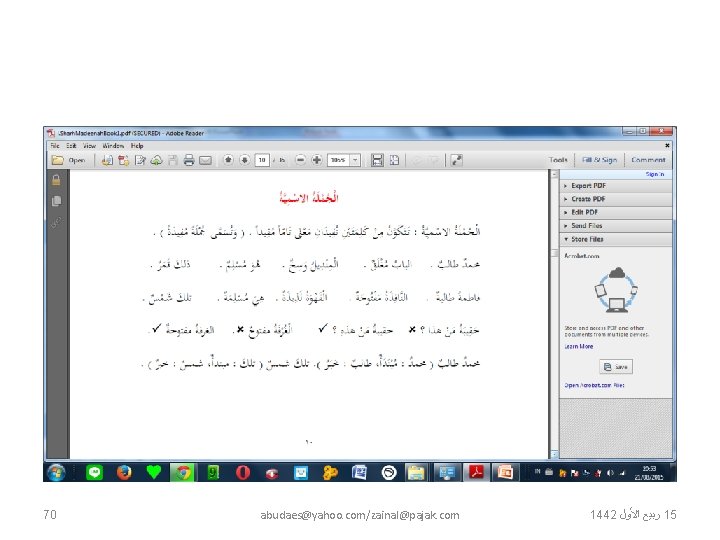Click the Adobe Reader taskbar icon
Image resolution: width=720 pixels, height=540 pixels.
[476, 472]
